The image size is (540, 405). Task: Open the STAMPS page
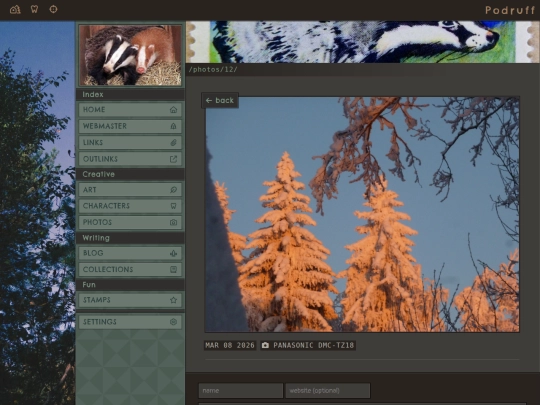click(130, 300)
